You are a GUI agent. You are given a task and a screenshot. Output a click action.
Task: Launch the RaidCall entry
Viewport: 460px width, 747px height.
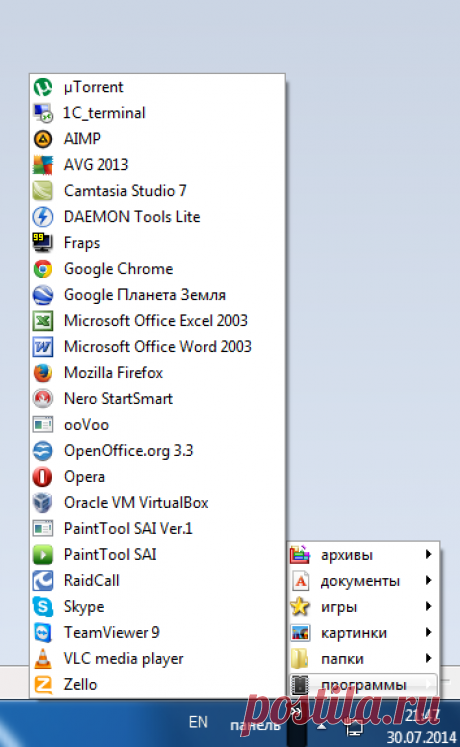click(x=157, y=581)
